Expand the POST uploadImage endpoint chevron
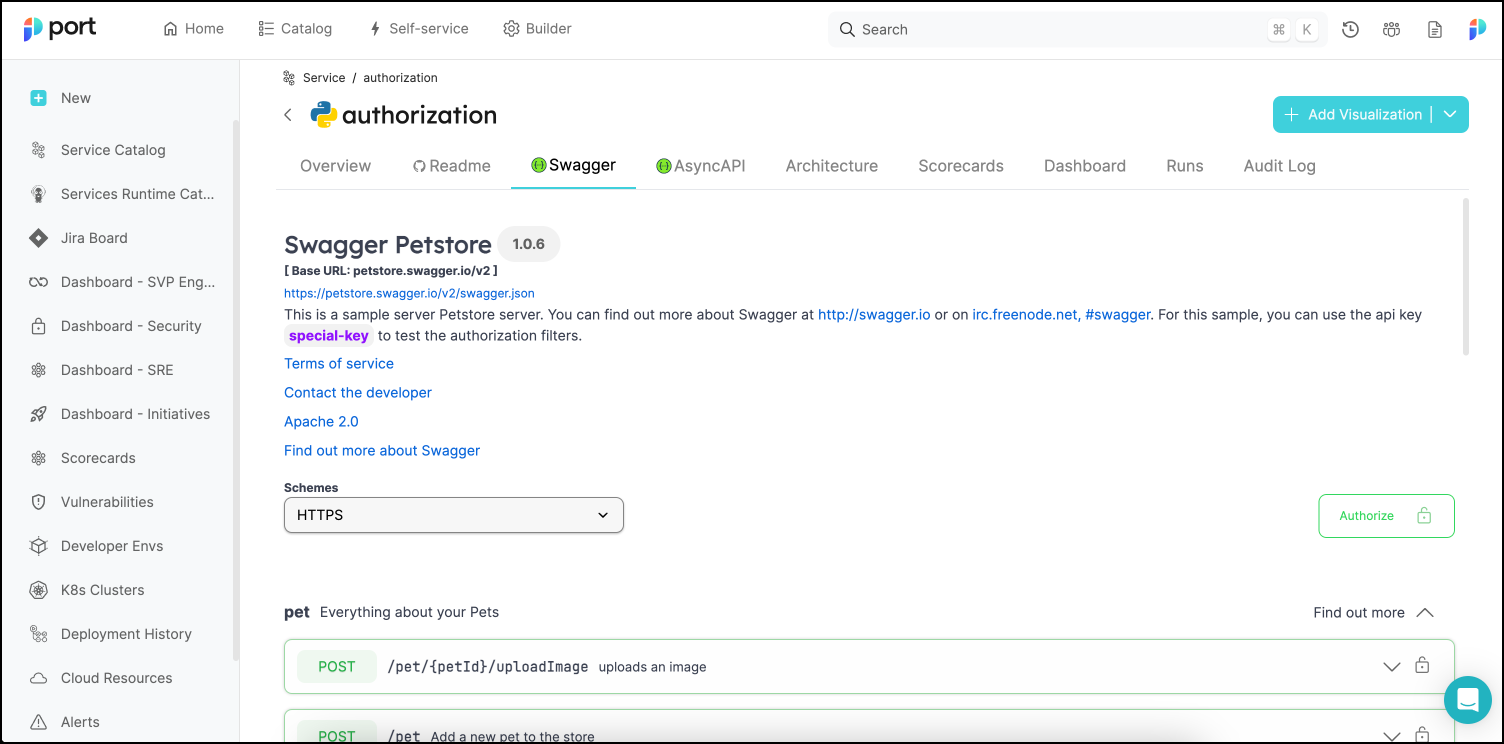 (1391, 667)
